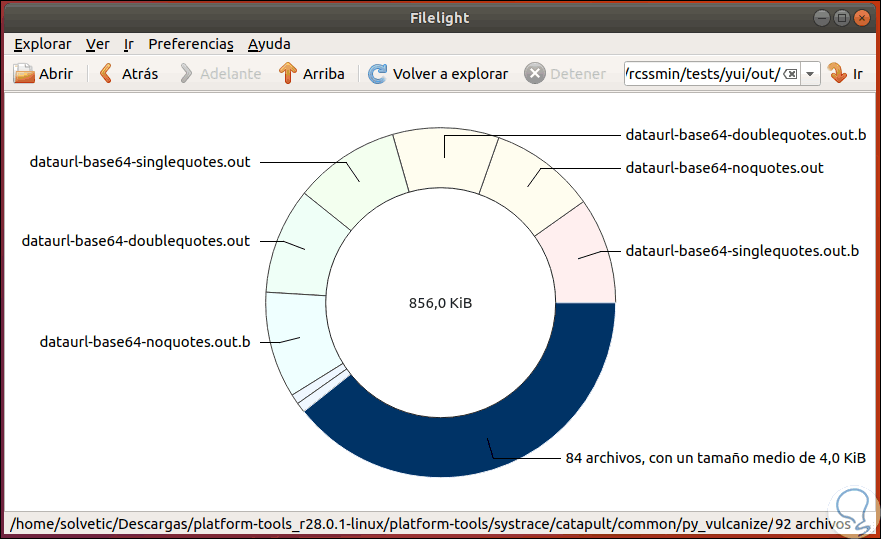The image size is (881, 539).
Task: Click the Volver a explorar refresh icon
Action: pyautogui.click(x=378, y=74)
